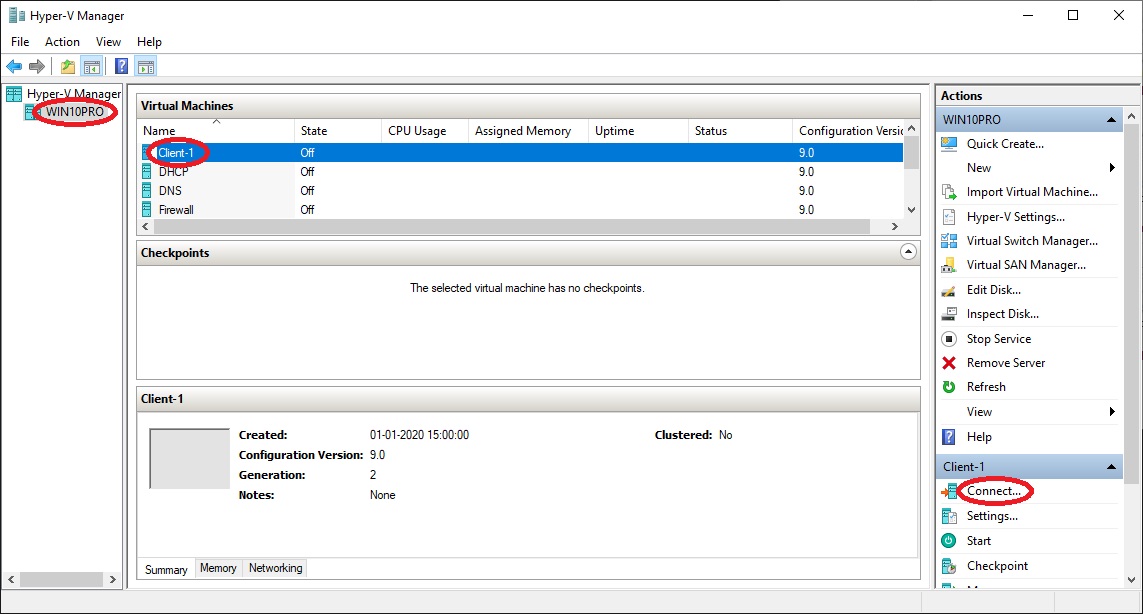Click the Firewall virtual machine icon
Image resolution: width=1143 pixels, height=614 pixels.
coord(147,210)
